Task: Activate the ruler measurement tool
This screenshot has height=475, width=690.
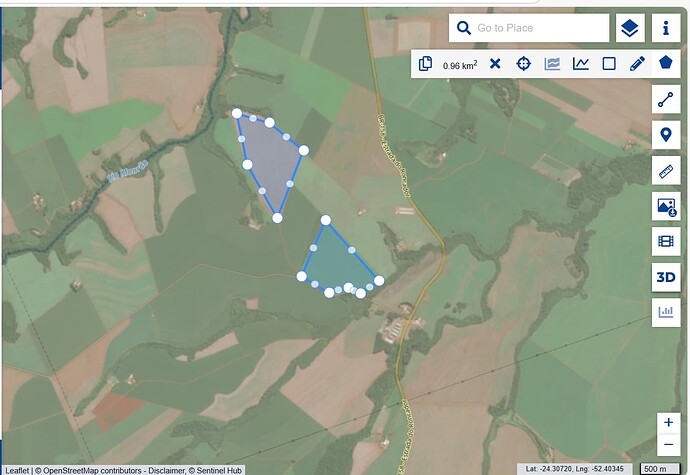Action: (666, 171)
